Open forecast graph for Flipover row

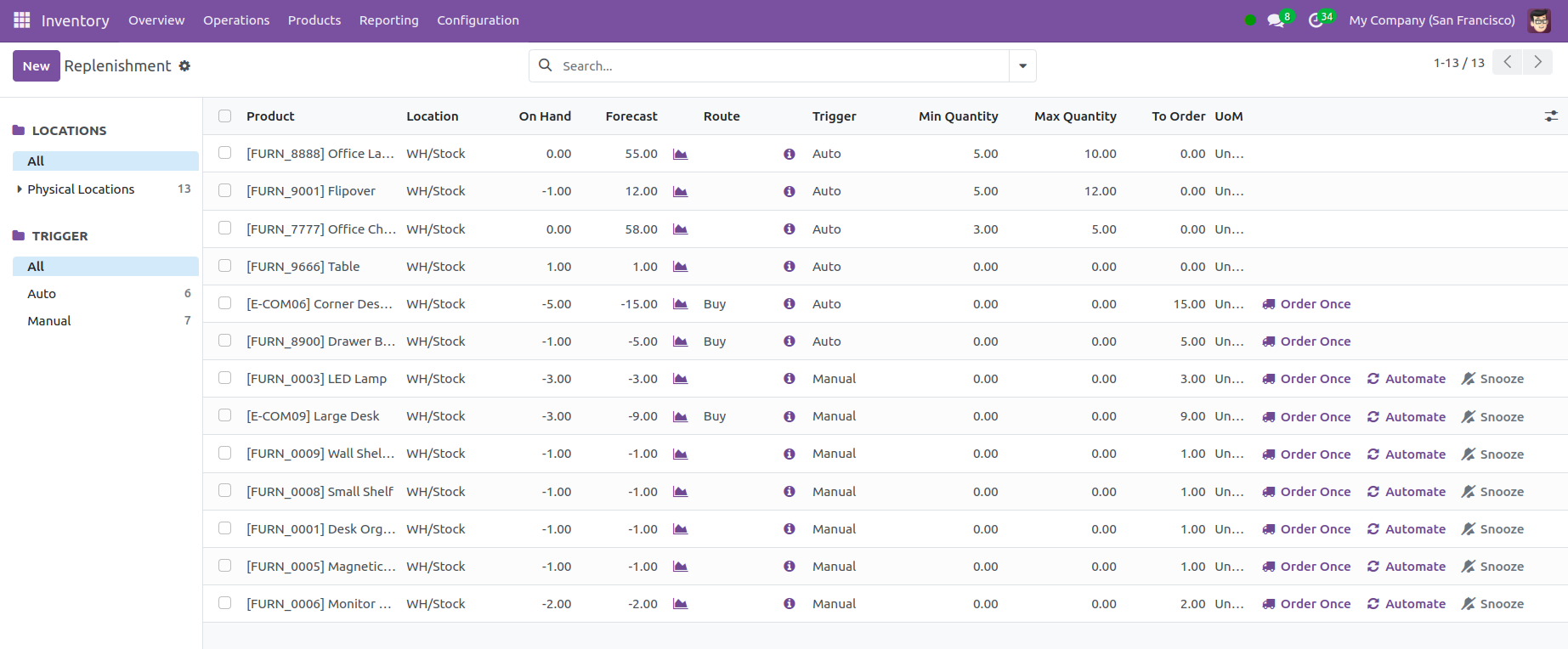point(680,192)
